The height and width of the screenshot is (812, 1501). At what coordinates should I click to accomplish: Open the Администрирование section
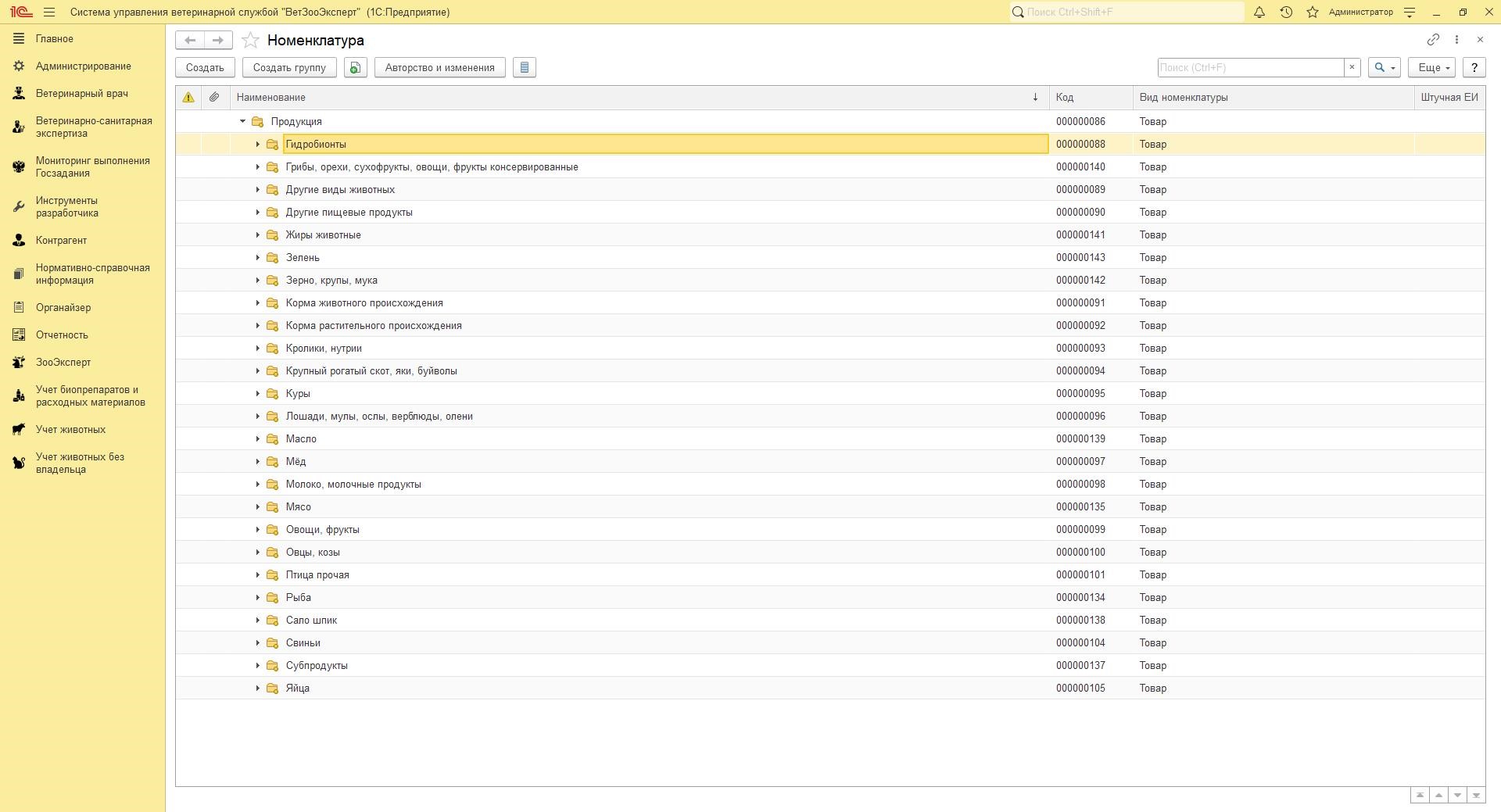coord(82,66)
